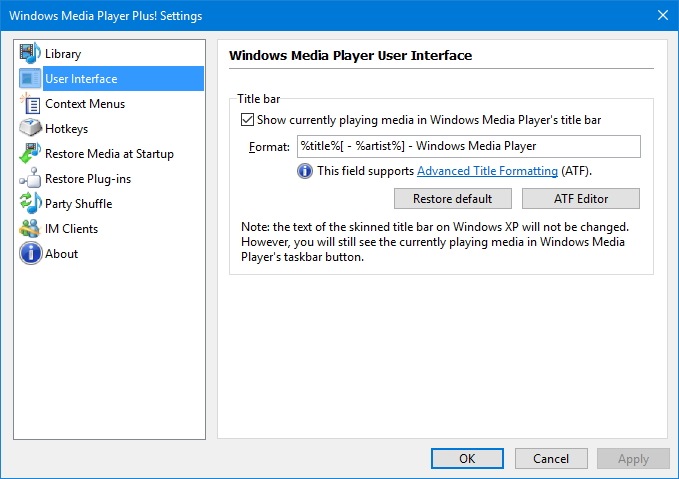679x479 pixels.
Task: Click the Hotkeys keyboard key icon
Action: point(30,128)
